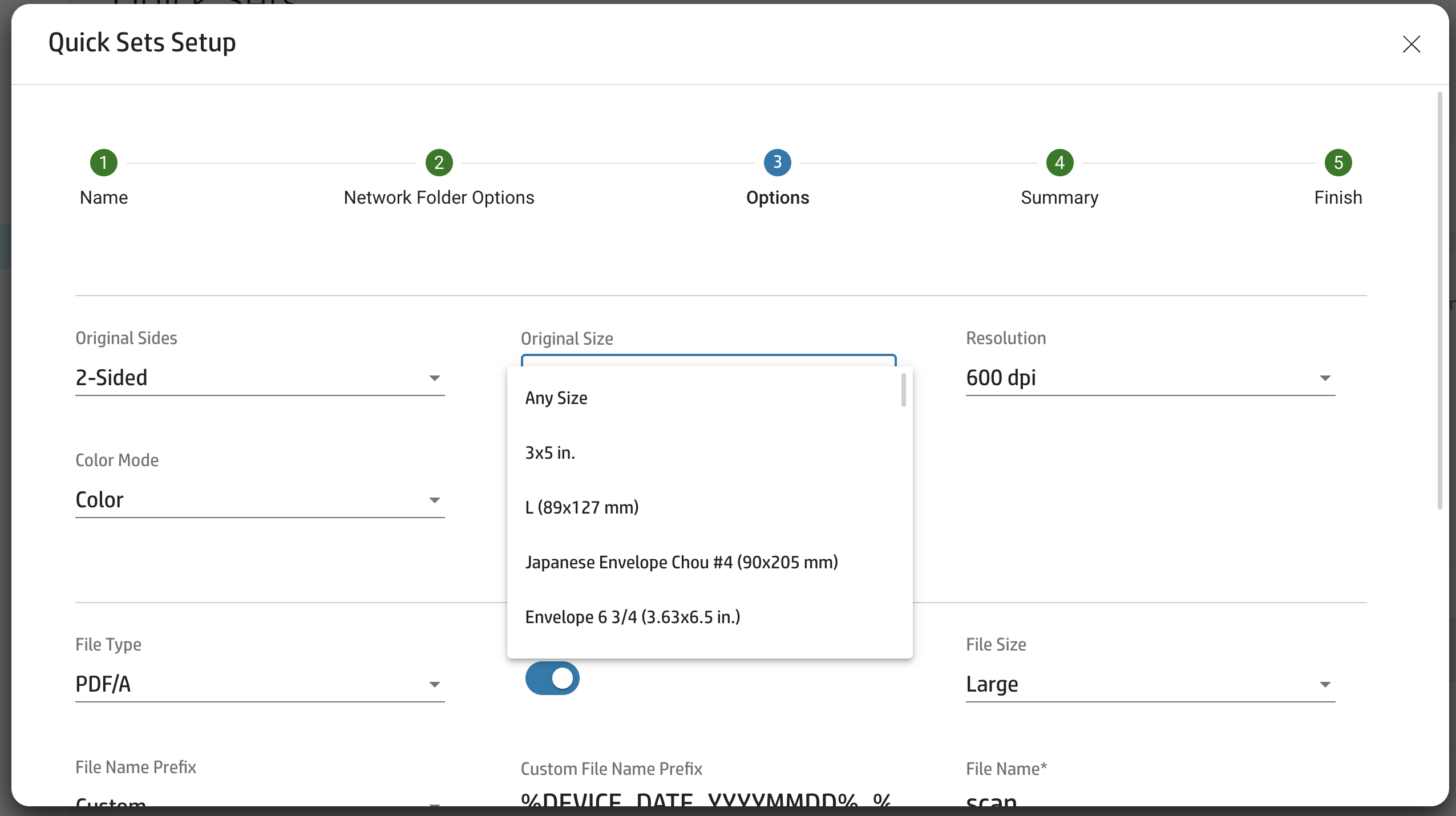Close the Quick Sets Setup dialog
This screenshot has height=816, width=1456.
[1411, 44]
